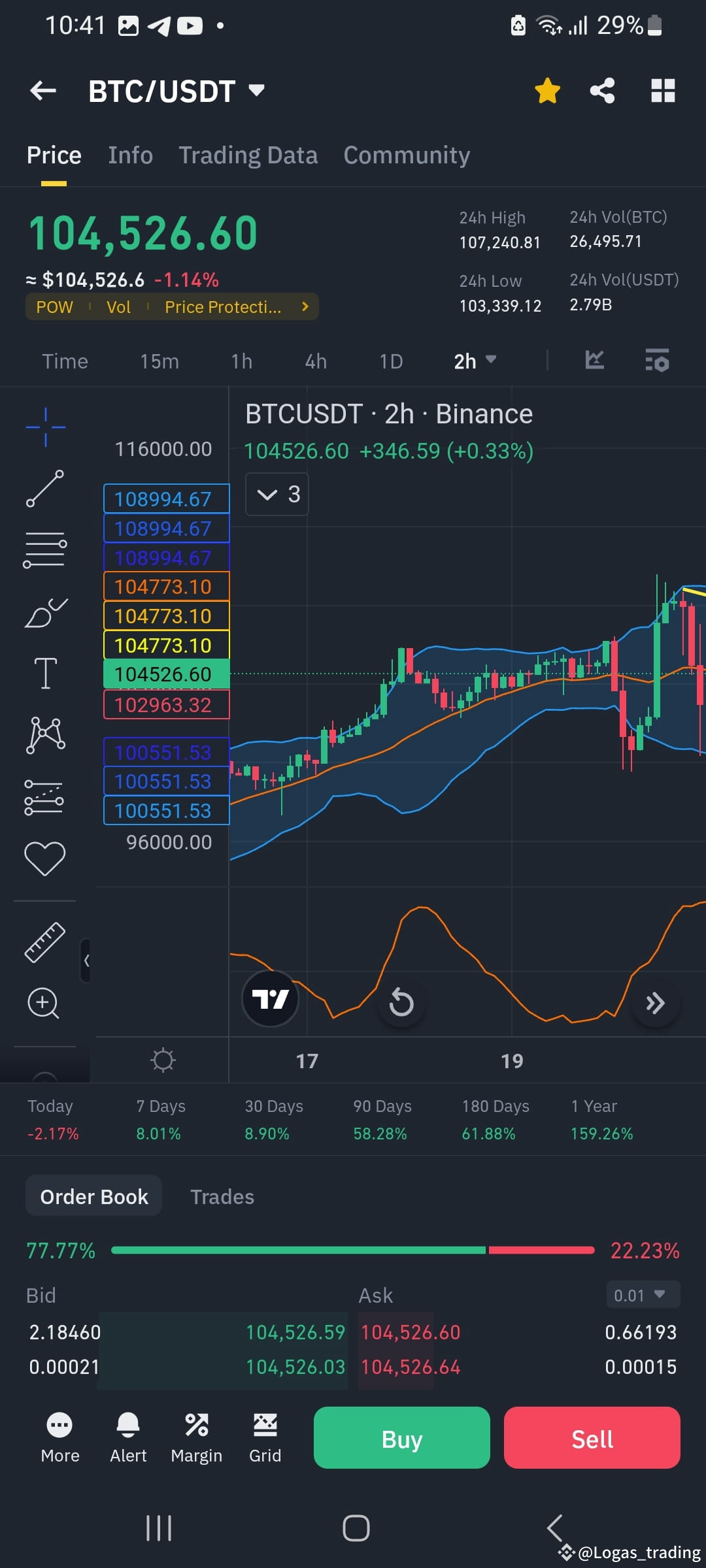706x1568 pixels.
Task: Select the 30 Days 8.90% performance
Action: click(274, 1119)
